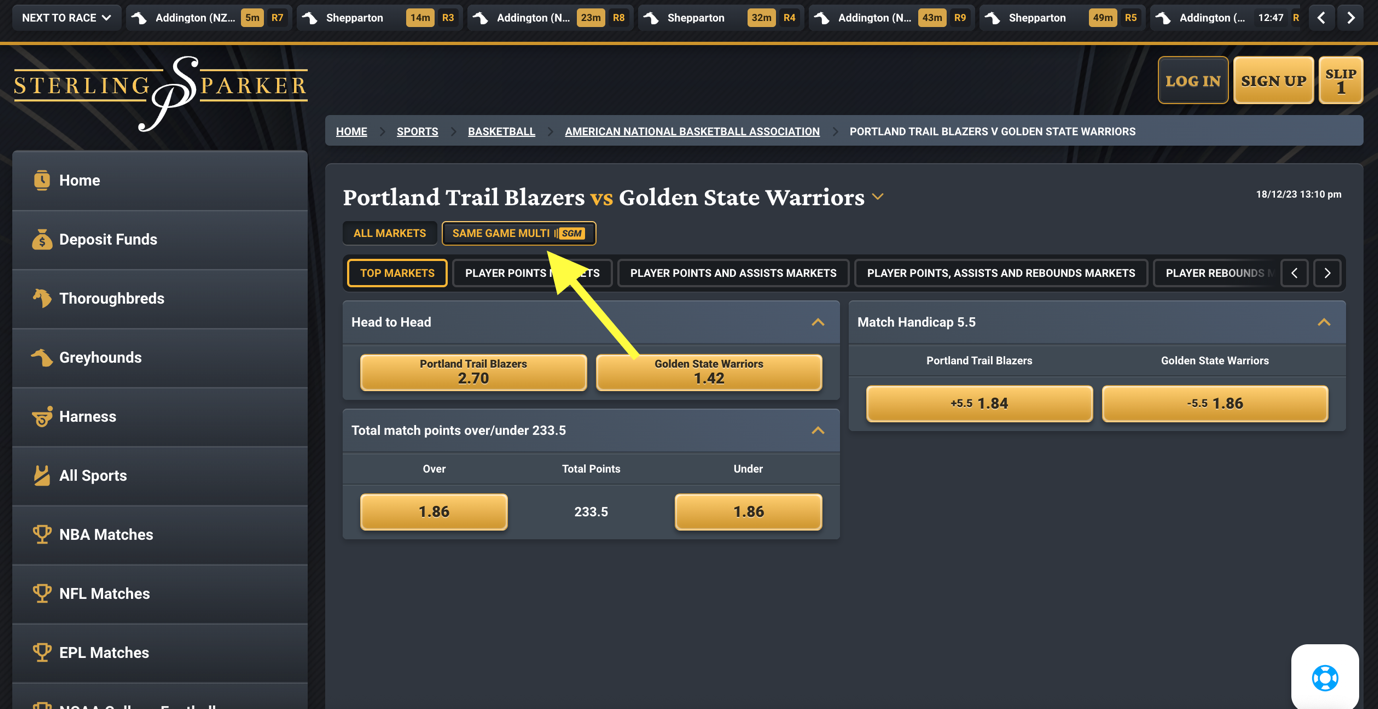Switch to Same Game Multi tab
The width and height of the screenshot is (1378, 709).
[519, 233]
